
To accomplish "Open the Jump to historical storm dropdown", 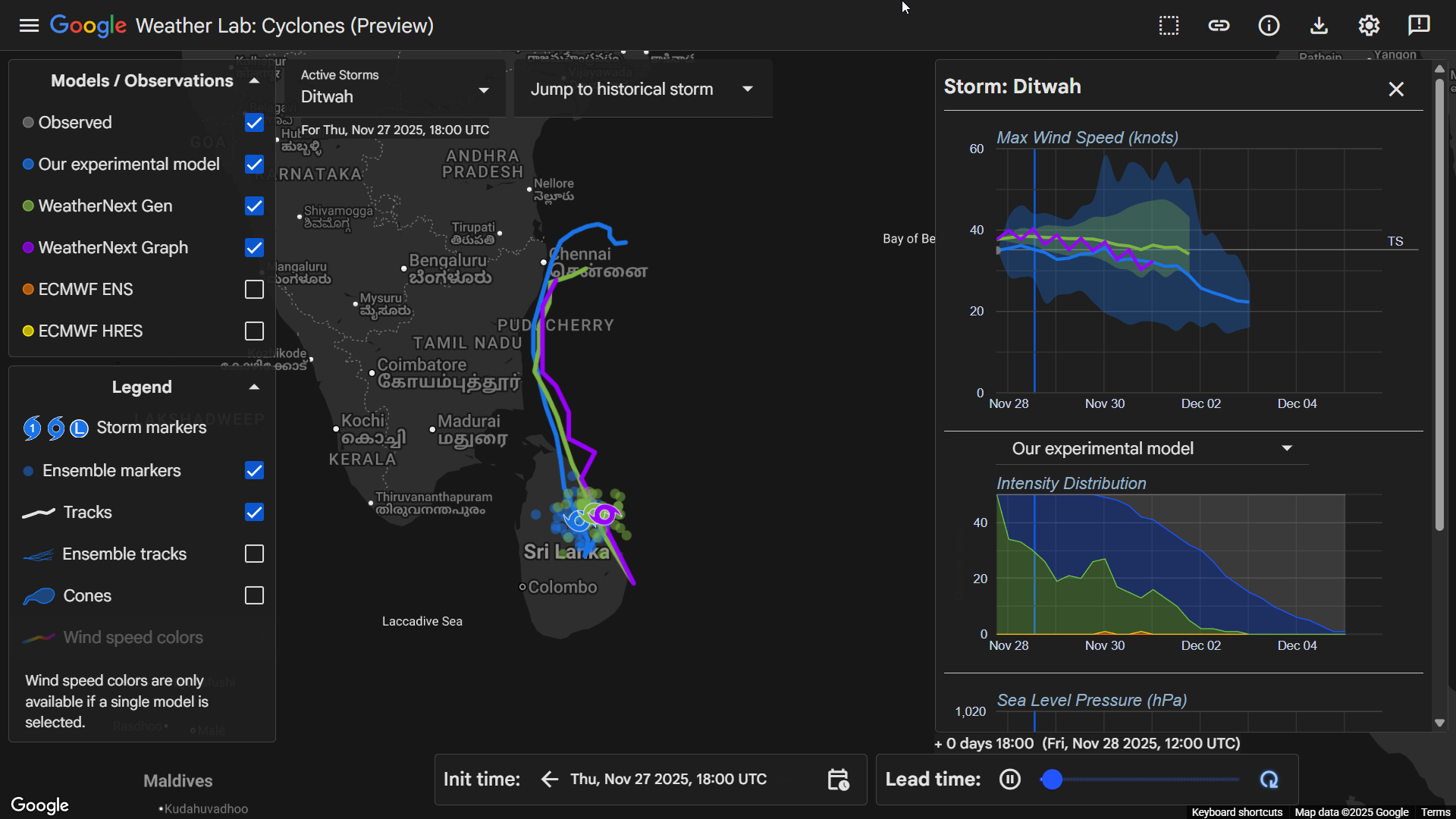I will point(748,89).
